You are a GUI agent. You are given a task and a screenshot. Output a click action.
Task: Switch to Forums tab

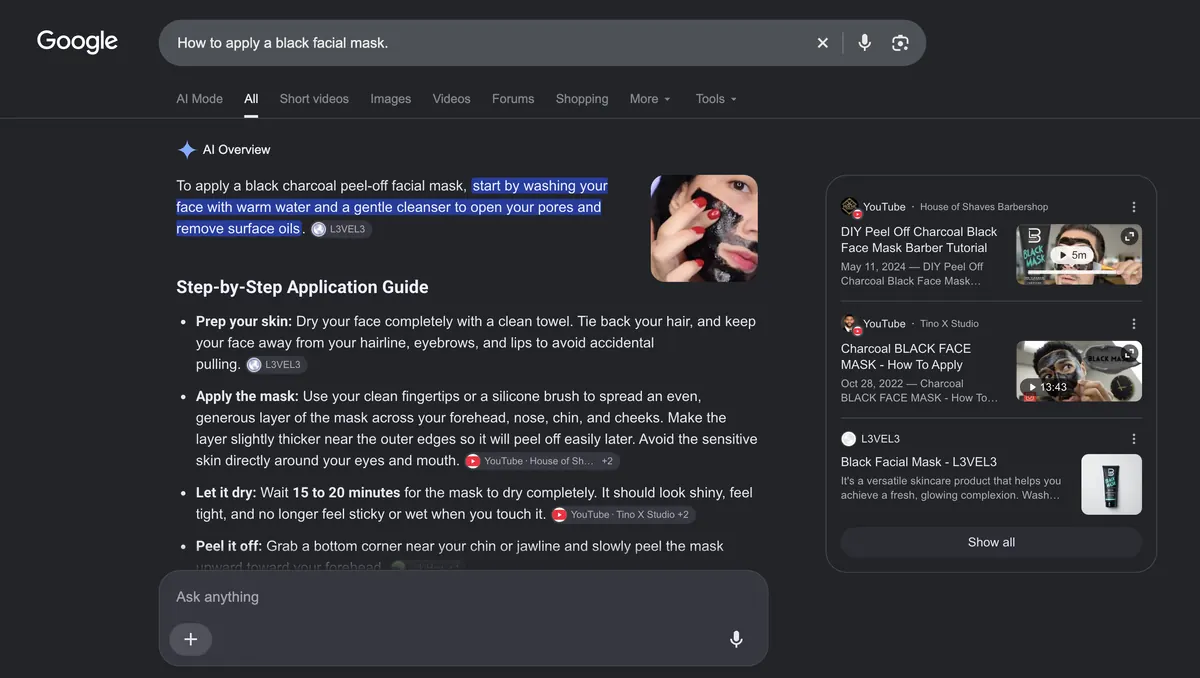[513, 99]
